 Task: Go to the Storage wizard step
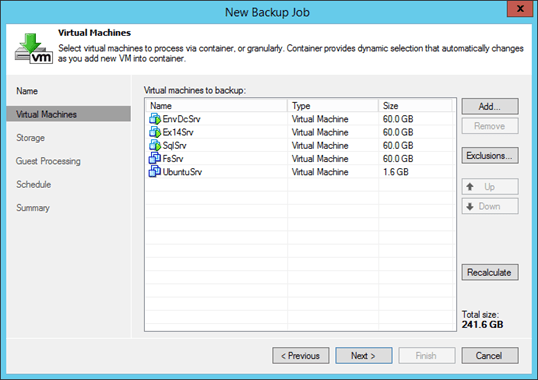30,138
